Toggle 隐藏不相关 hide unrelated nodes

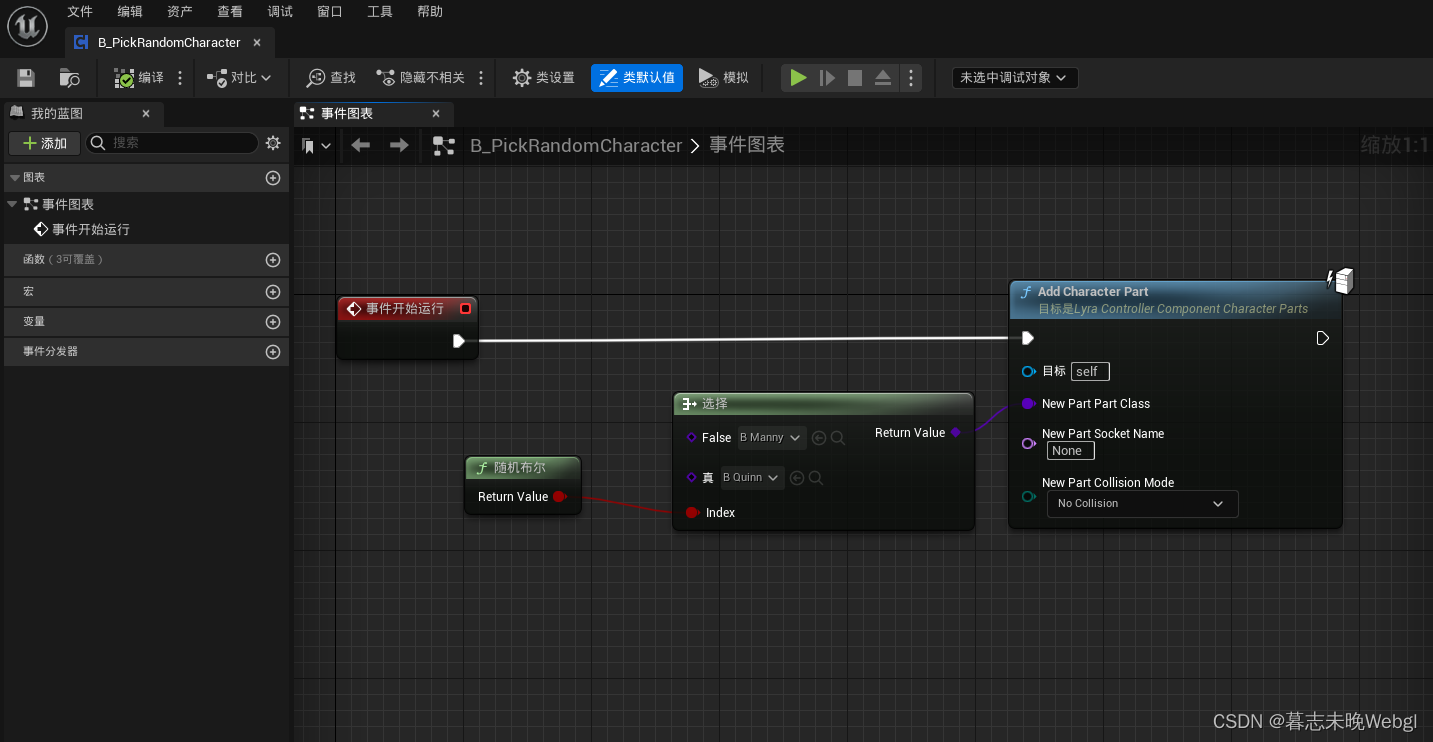(x=420, y=78)
